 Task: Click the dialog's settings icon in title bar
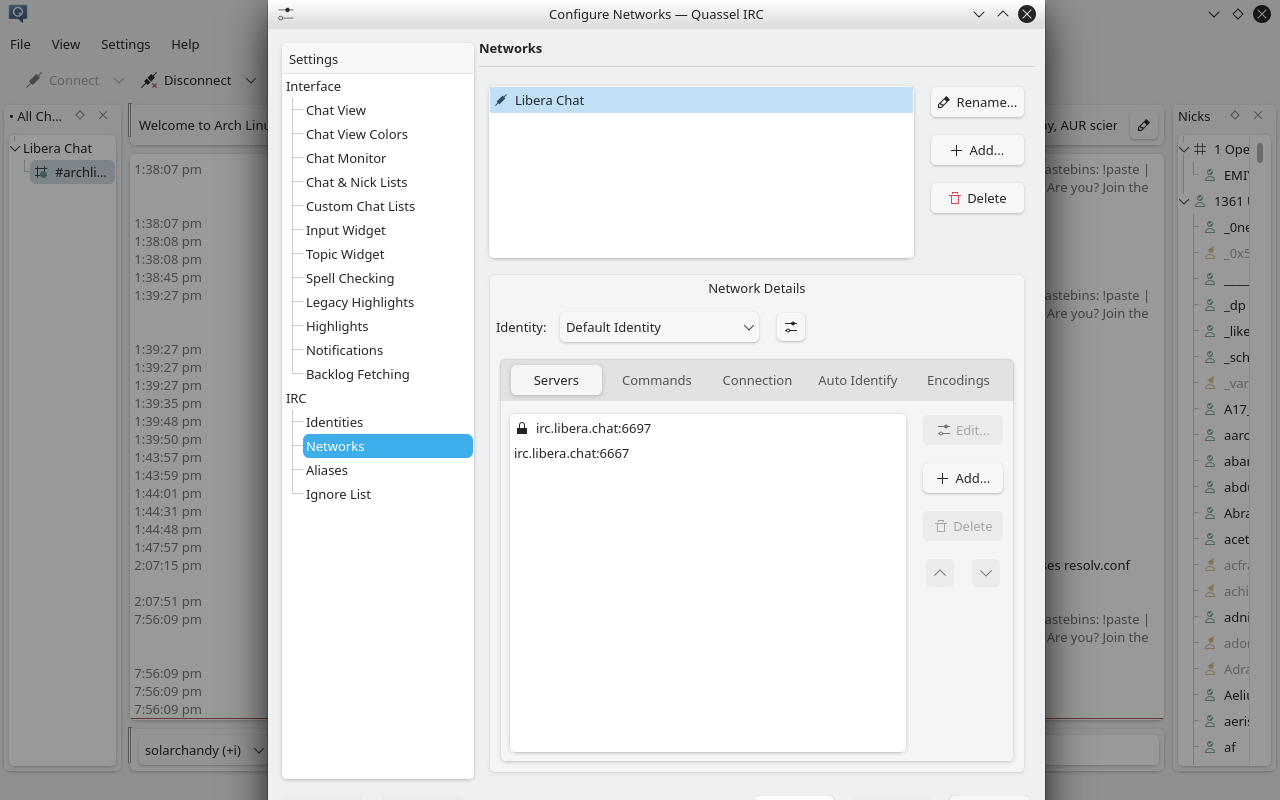point(286,14)
